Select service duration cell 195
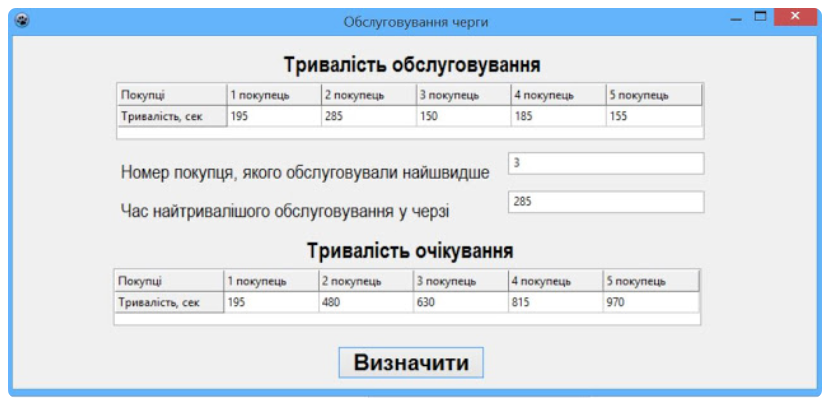 pos(274,116)
